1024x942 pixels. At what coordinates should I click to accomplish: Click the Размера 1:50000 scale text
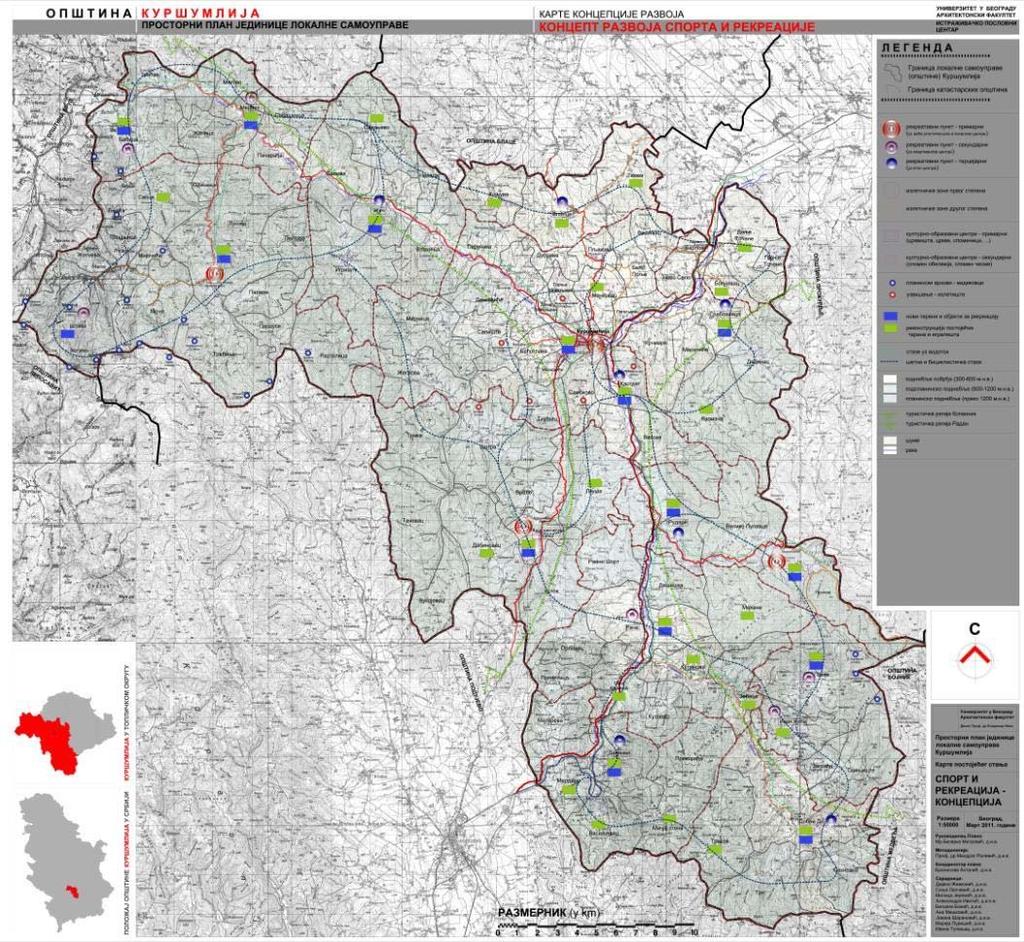tap(948, 820)
